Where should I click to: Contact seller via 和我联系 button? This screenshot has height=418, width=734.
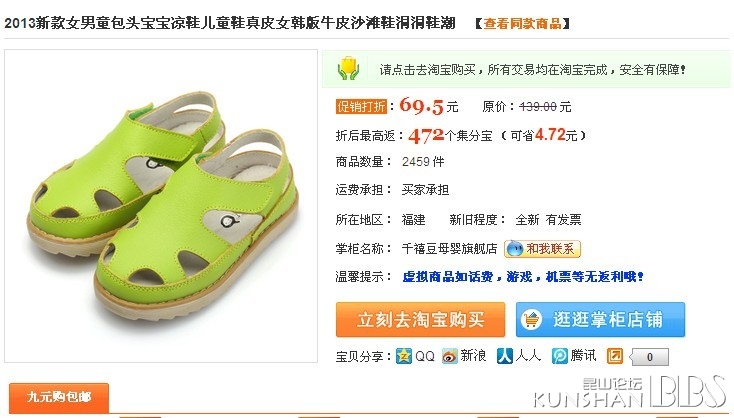pos(543,249)
